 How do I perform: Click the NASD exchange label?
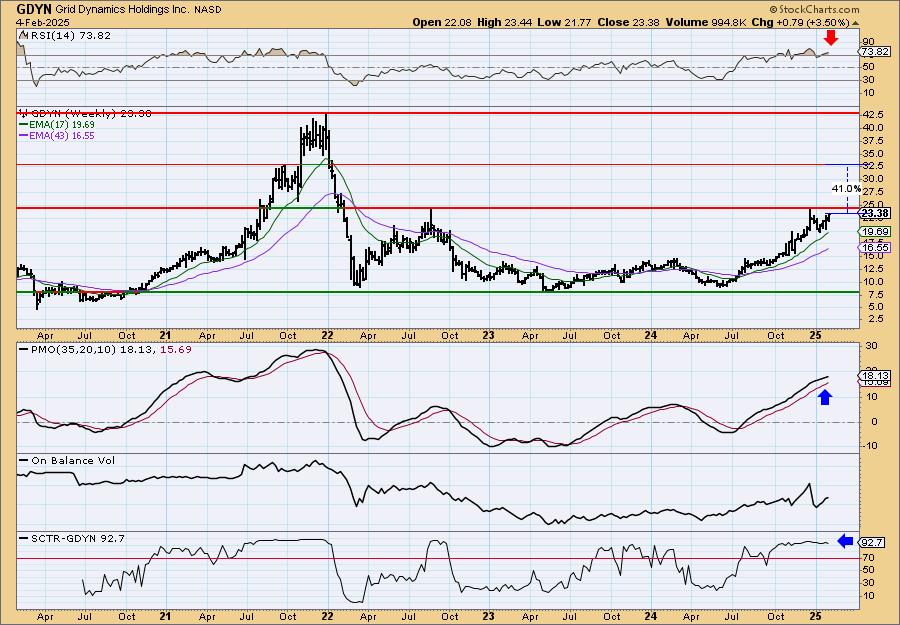click(207, 10)
